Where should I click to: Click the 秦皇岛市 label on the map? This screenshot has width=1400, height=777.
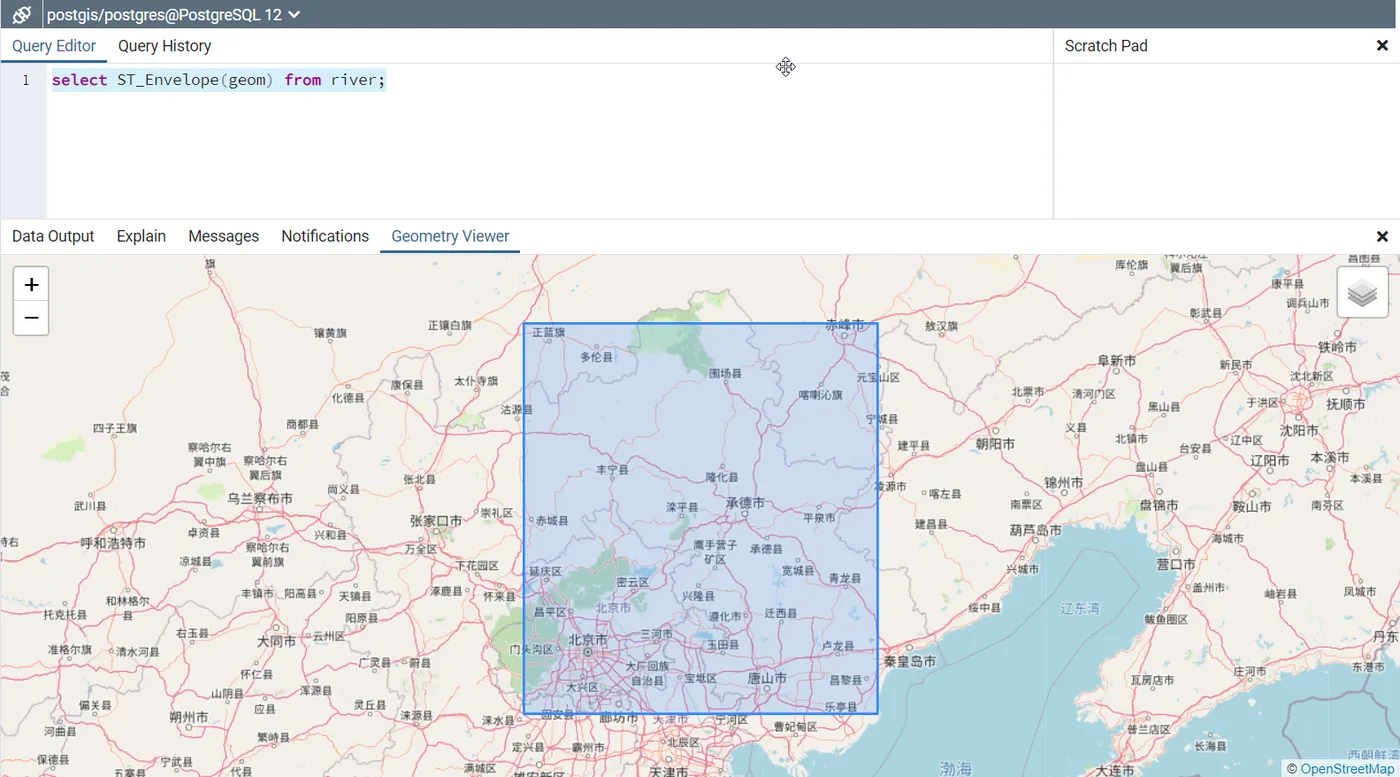[x=910, y=661]
